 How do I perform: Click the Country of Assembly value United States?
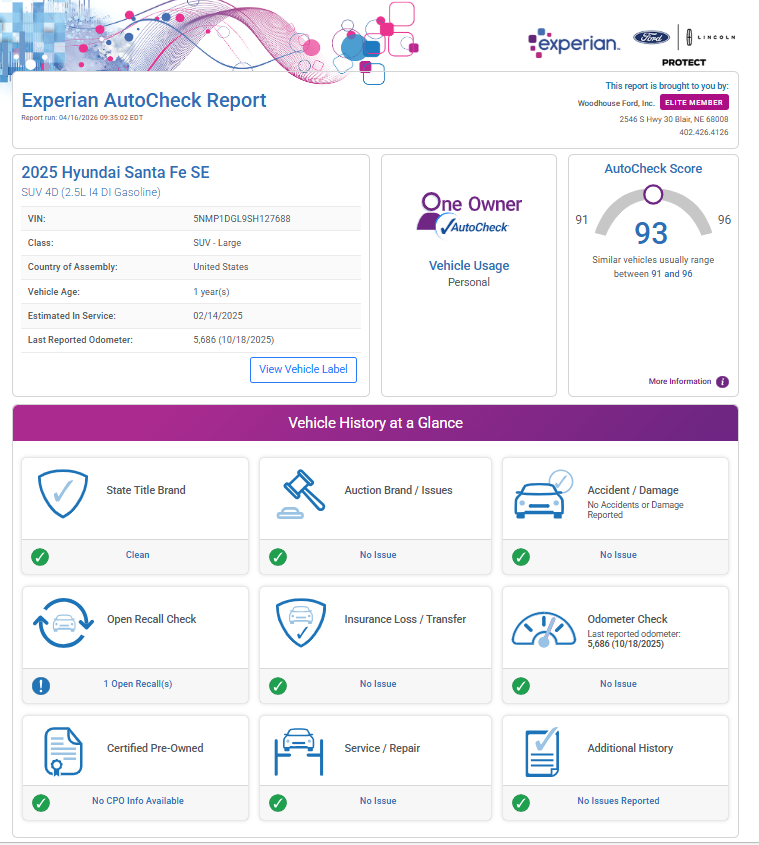[x=221, y=267]
